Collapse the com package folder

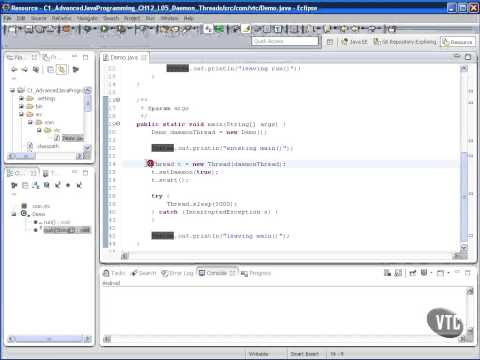pos(30,122)
